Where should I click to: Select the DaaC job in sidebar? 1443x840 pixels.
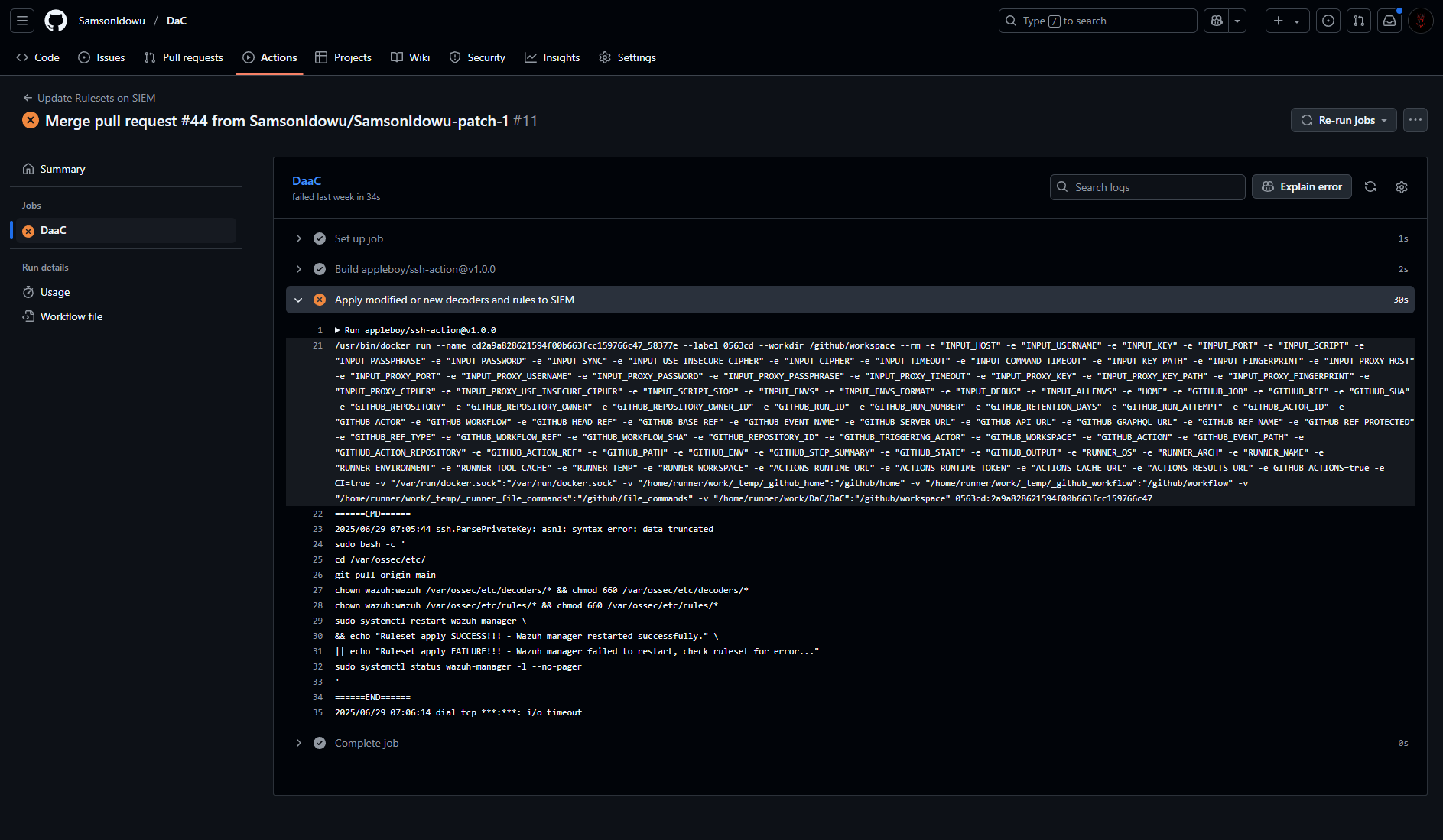[x=126, y=230]
